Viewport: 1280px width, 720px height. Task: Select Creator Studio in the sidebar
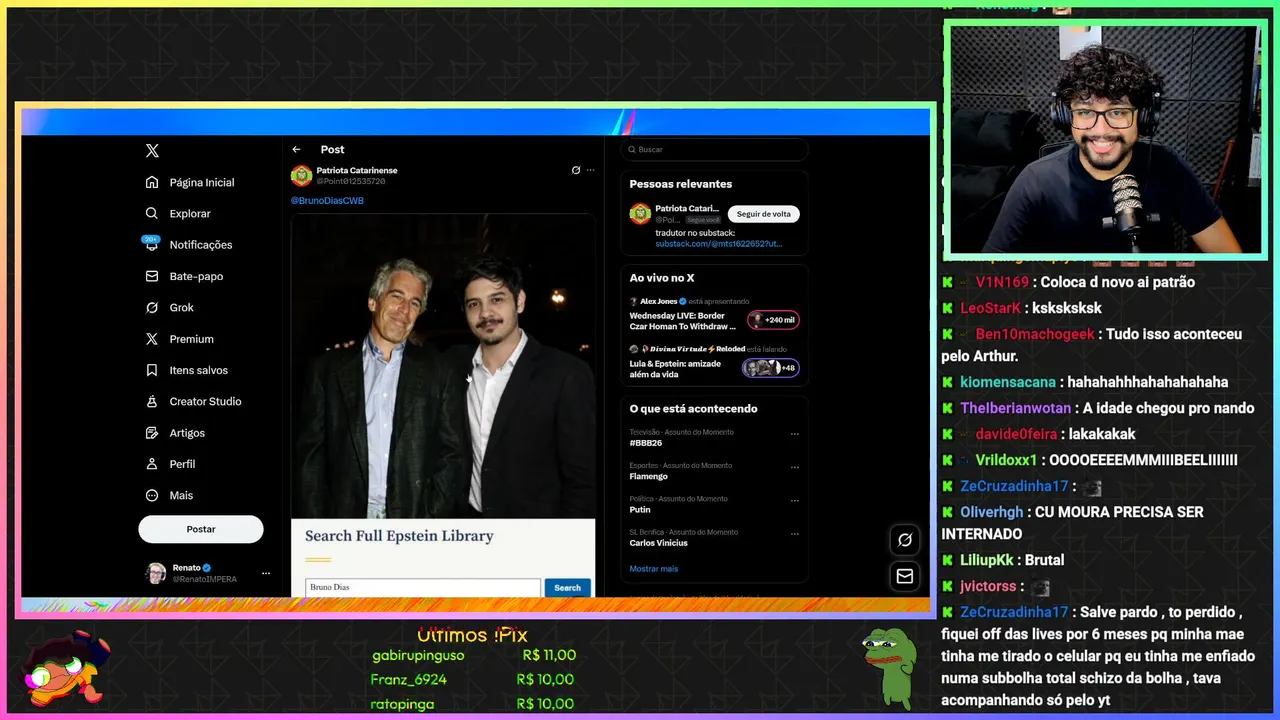click(205, 401)
